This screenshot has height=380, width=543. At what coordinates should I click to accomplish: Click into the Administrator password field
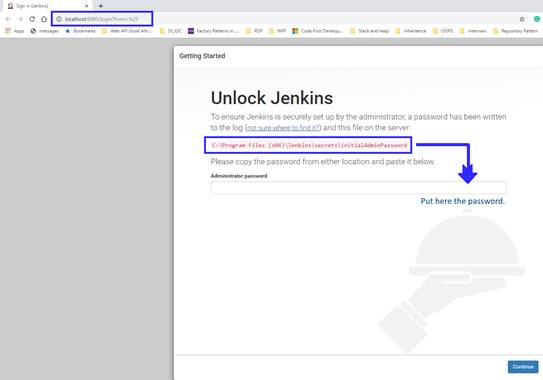[358, 187]
